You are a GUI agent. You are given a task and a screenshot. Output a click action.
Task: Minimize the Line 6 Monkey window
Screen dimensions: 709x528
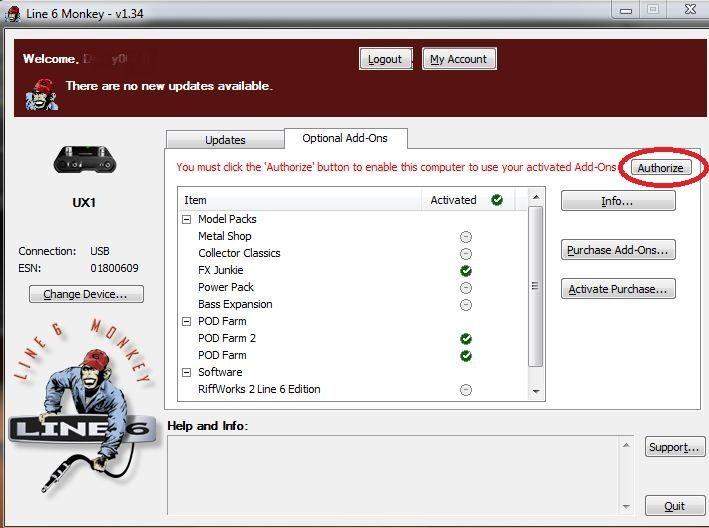point(626,10)
